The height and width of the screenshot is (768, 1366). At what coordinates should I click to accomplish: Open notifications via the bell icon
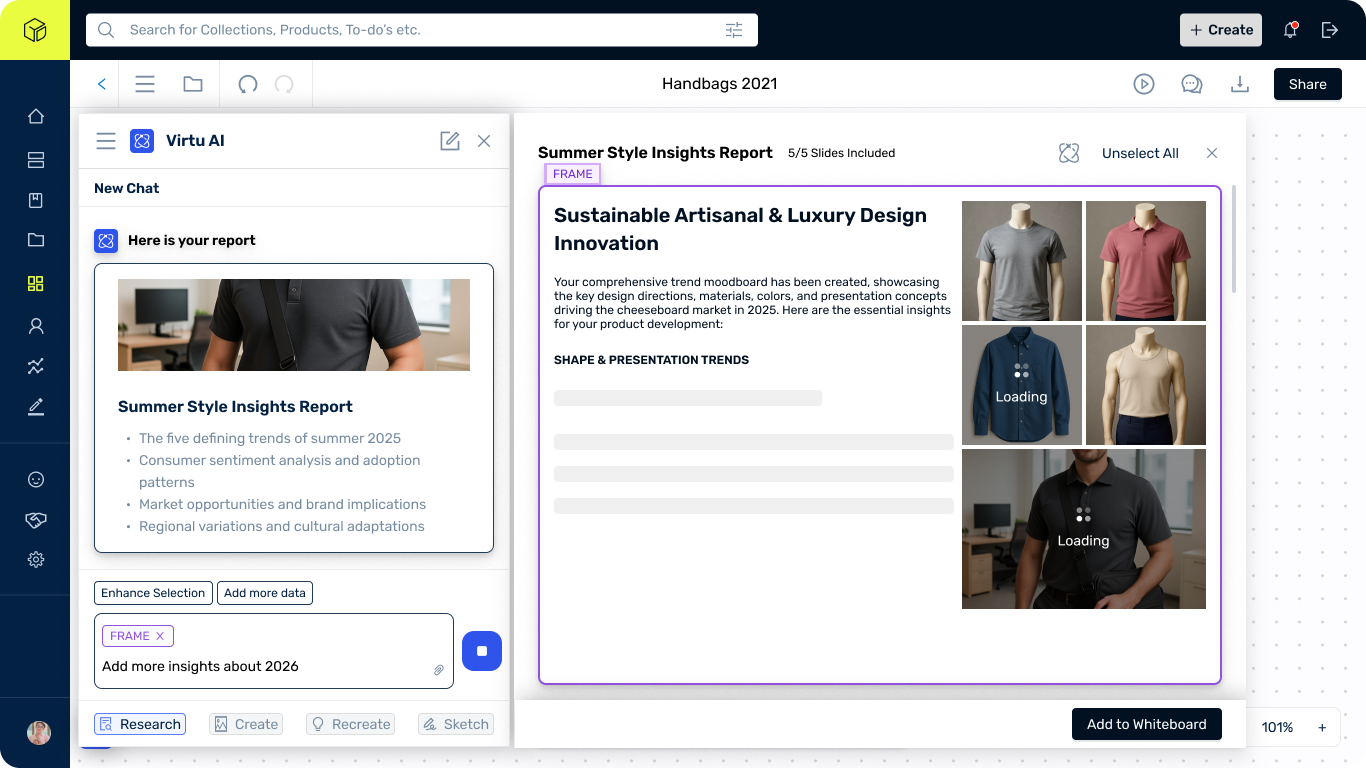(x=1290, y=30)
